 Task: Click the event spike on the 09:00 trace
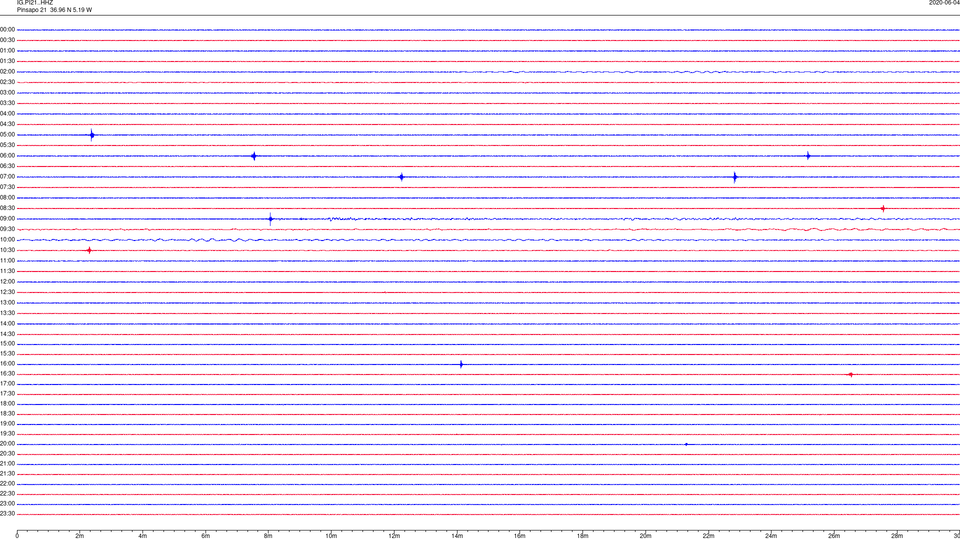coord(271,219)
